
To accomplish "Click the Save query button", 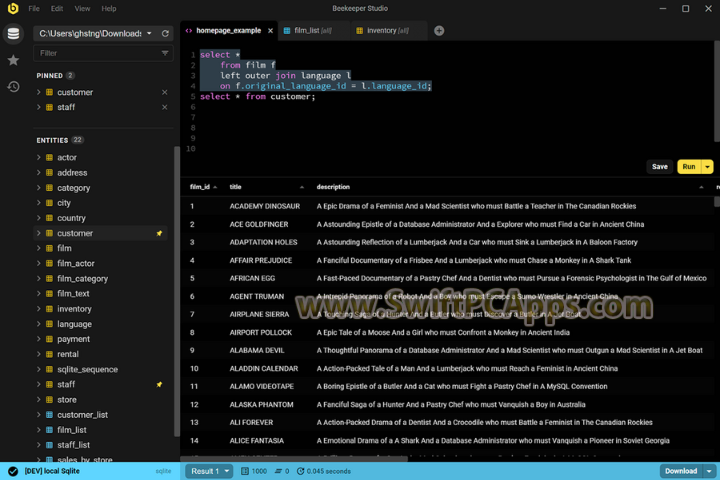I will pyautogui.click(x=660, y=167).
